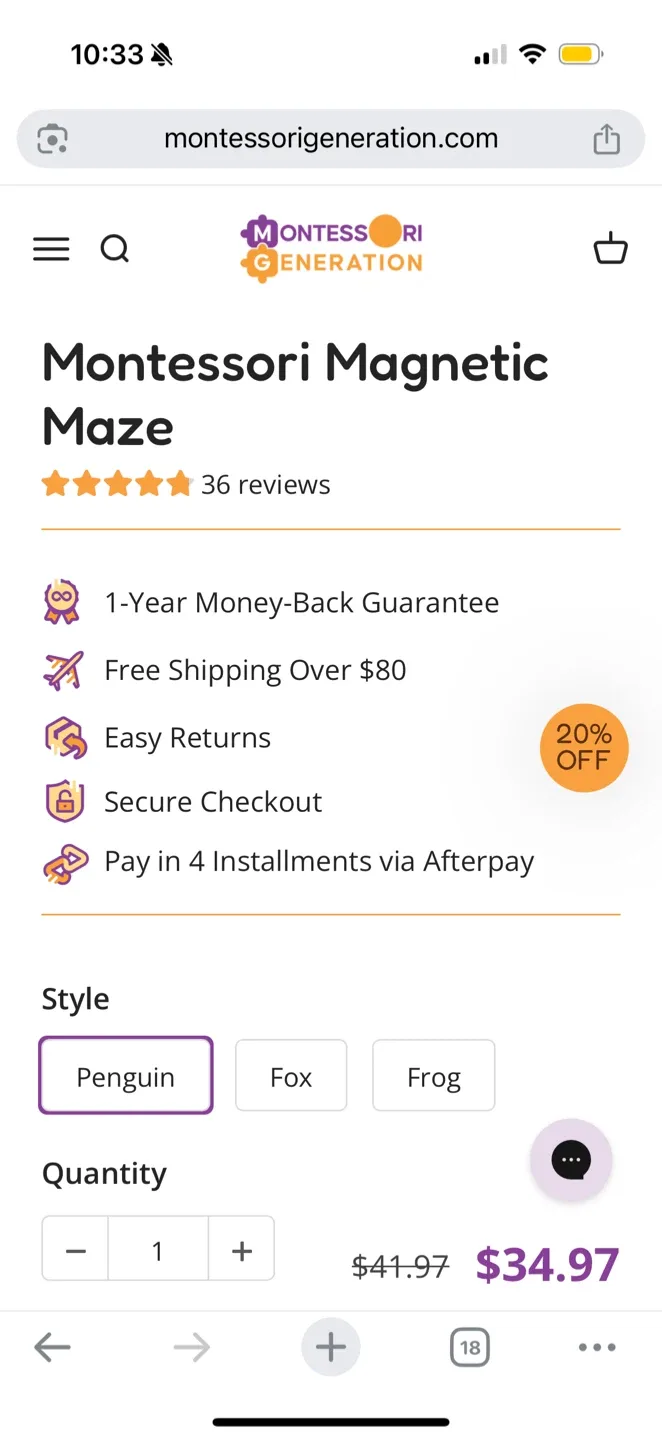
Task: Tap the camera scan icon in address bar
Action: click(x=52, y=139)
